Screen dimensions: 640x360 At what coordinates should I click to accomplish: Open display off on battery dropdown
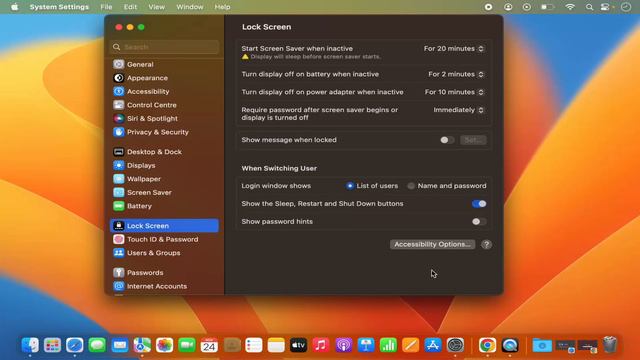click(x=456, y=74)
